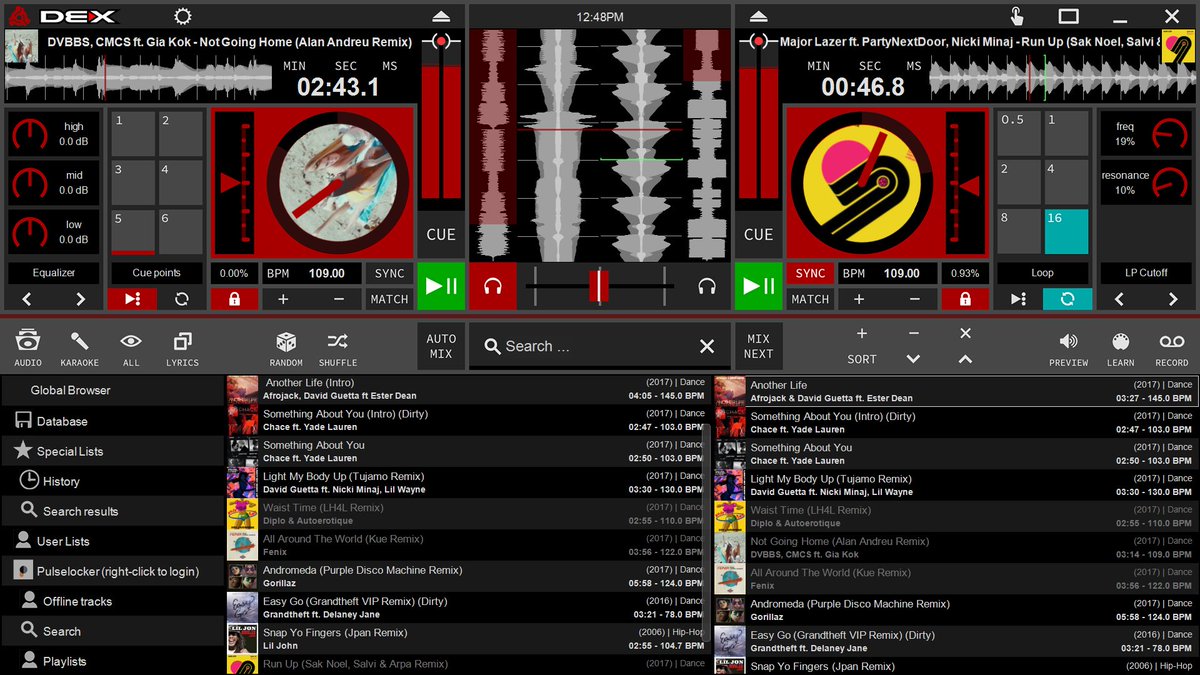Viewport: 1200px width, 675px height.
Task: Toggle left deck cue play mode icon
Action: 132,299
